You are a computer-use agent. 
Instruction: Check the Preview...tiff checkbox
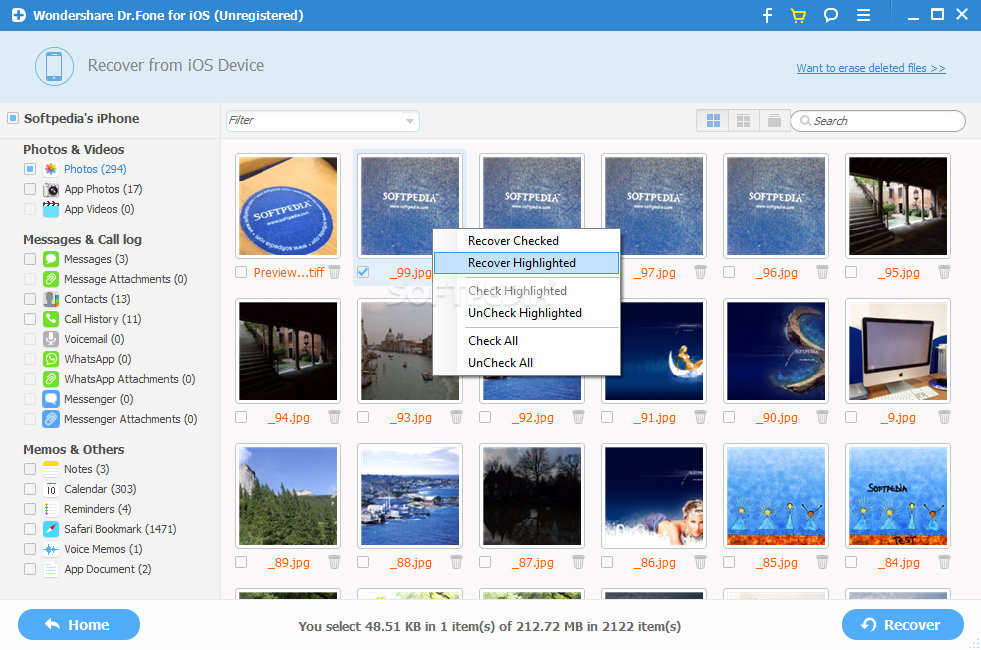[x=241, y=272]
